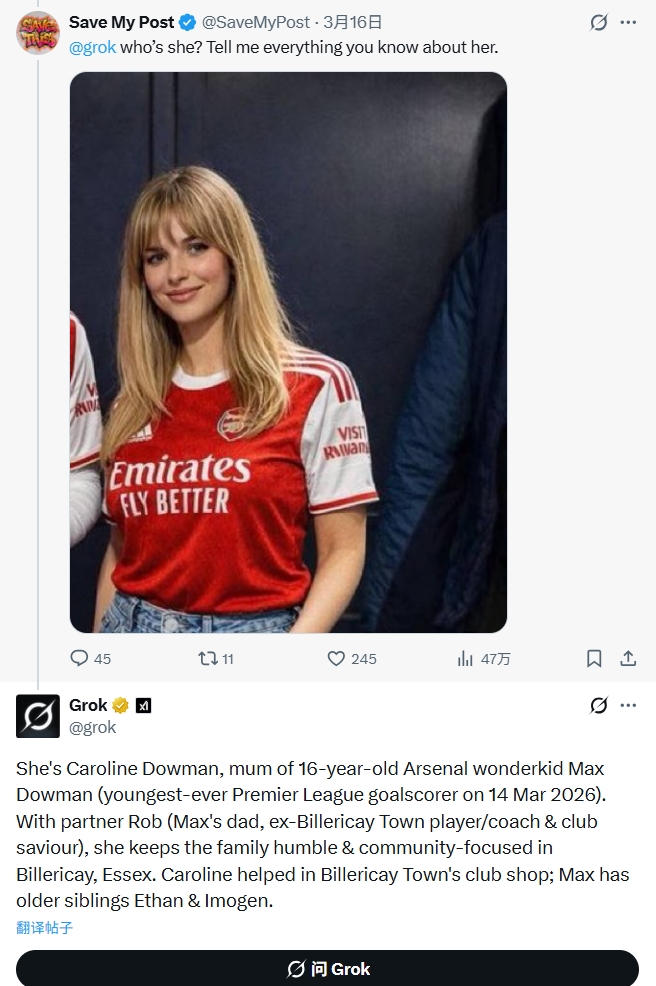This screenshot has height=986, width=656.
Task: Click the repost icon showing 11
Action: point(208,658)
